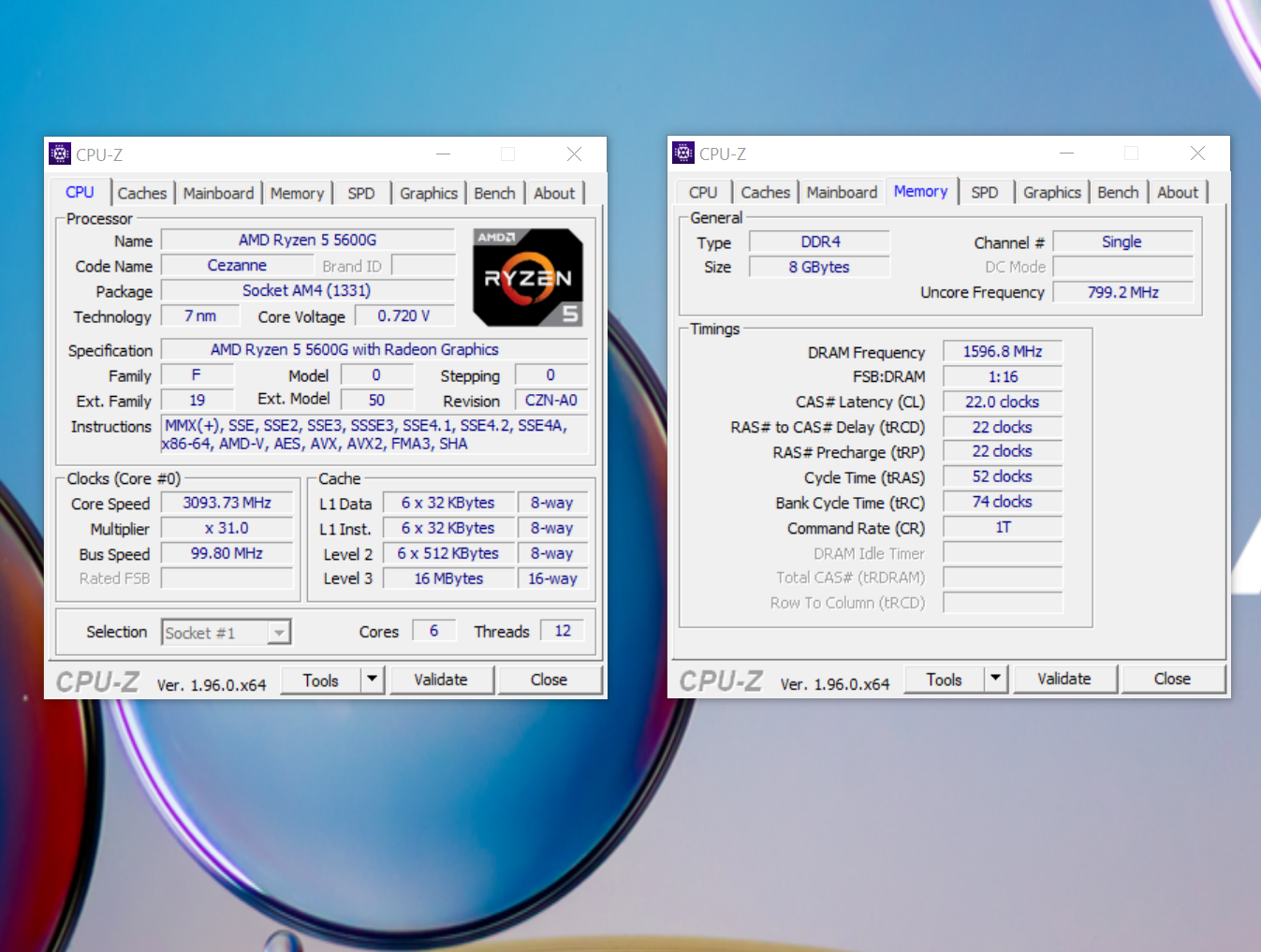Screen dimensions: 1261x952
Task: Click the DRAM frequency value '1596.8 MHz'
Action: tap(1003, 352)
